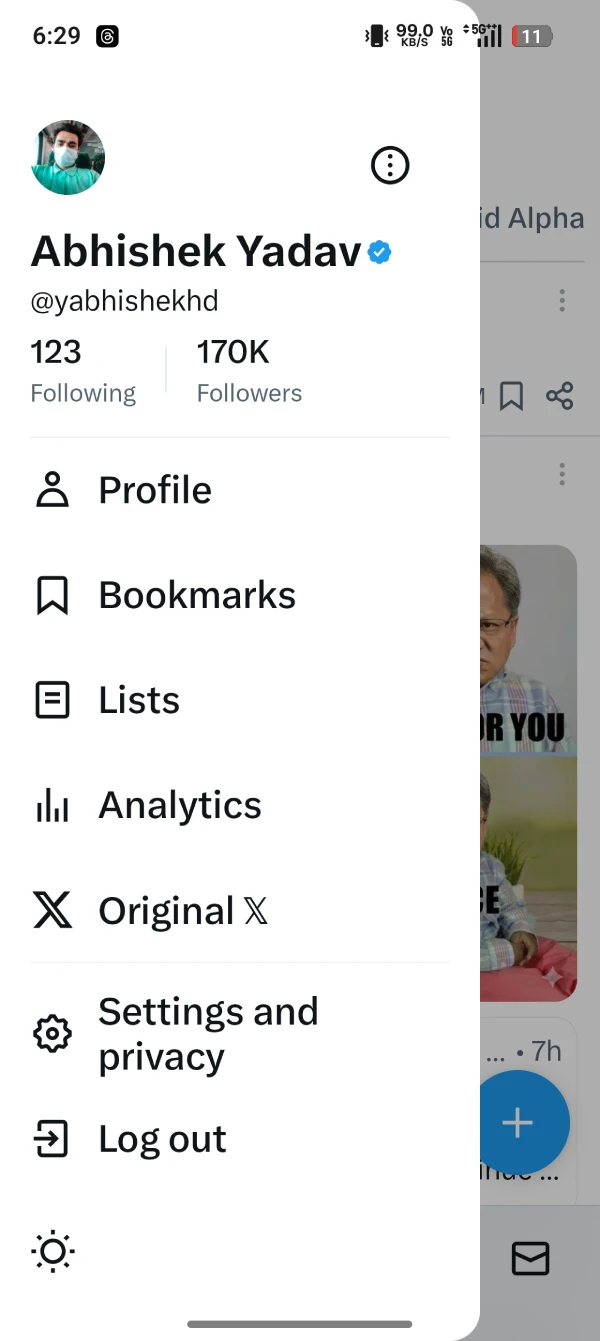
Task: Click the bookmark icon on the post
Action: [511, 397]
